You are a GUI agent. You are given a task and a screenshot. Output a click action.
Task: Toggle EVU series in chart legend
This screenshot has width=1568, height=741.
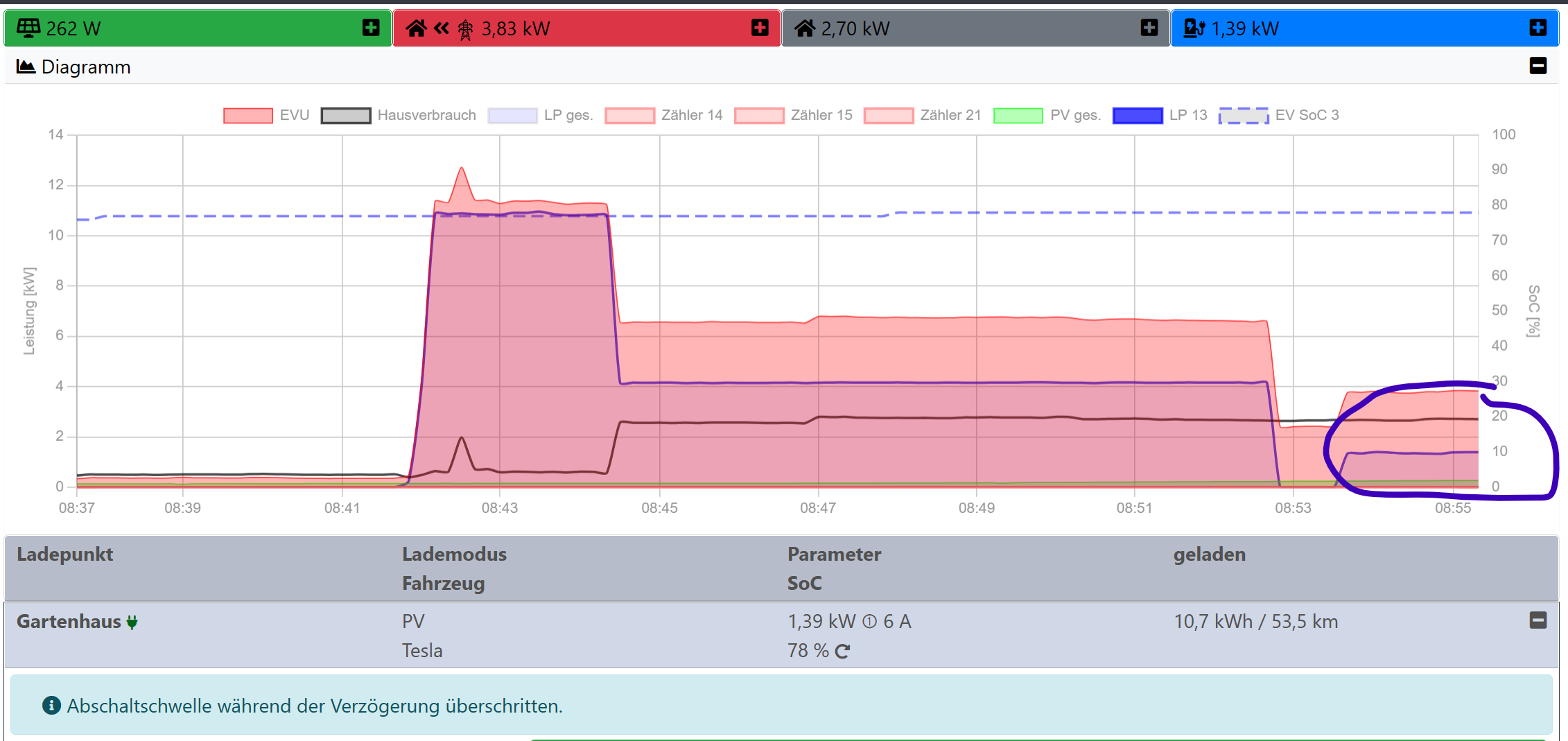266,115
